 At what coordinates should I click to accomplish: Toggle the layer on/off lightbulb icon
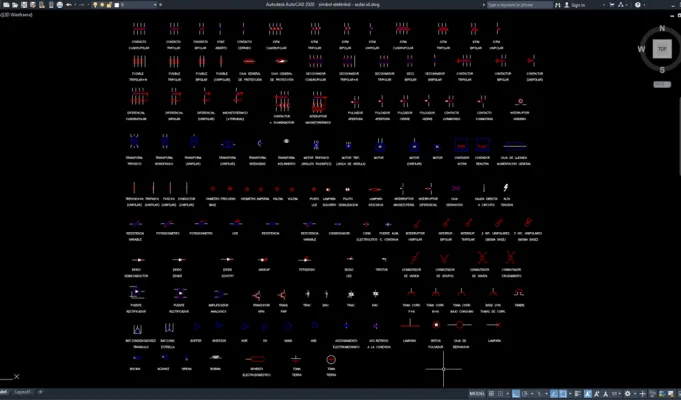tap(95, 5)
